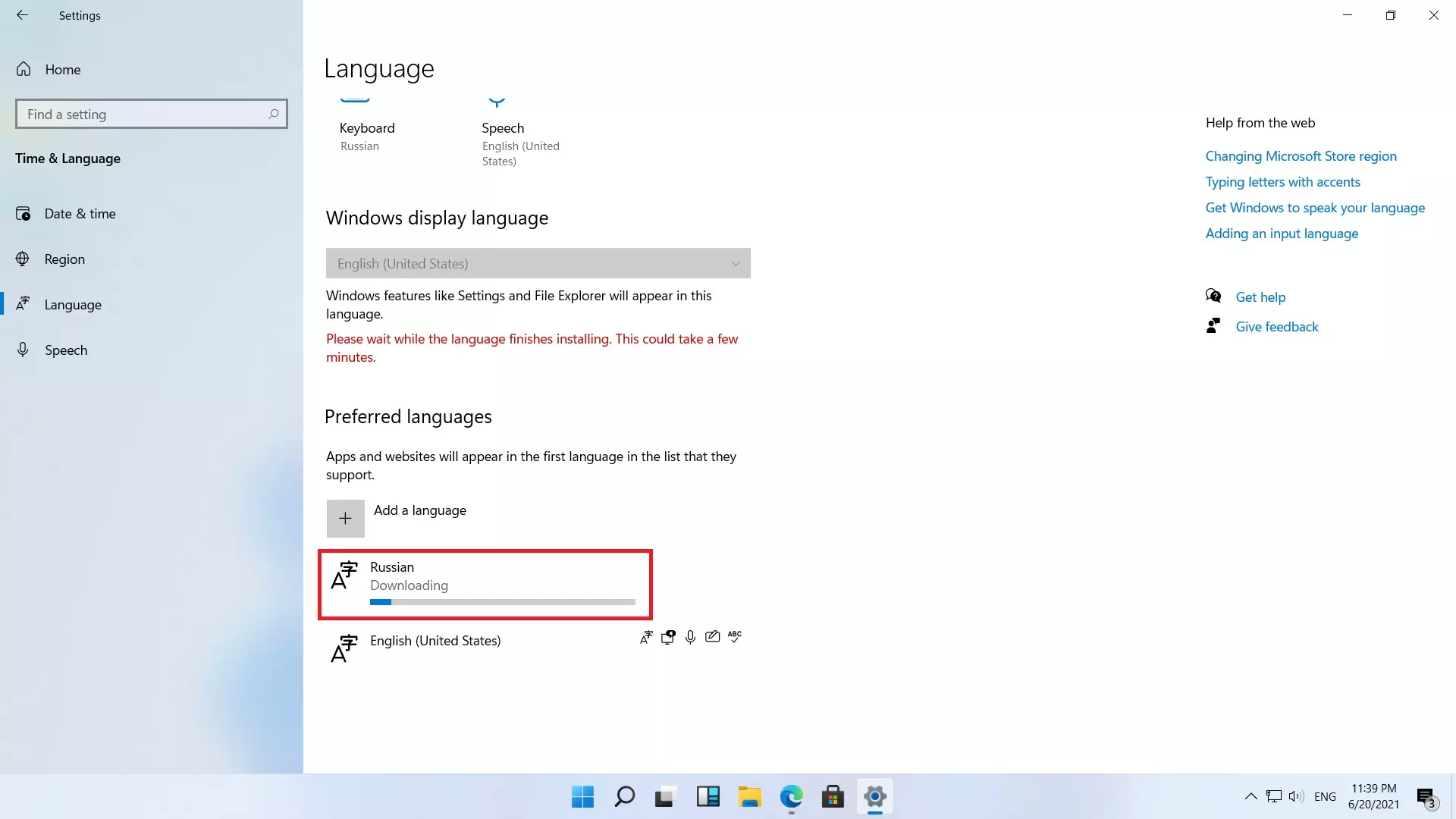Show hidden system tray icons chevron
This screenshot has width=1456, height=819.
[x=1250, y=796]
